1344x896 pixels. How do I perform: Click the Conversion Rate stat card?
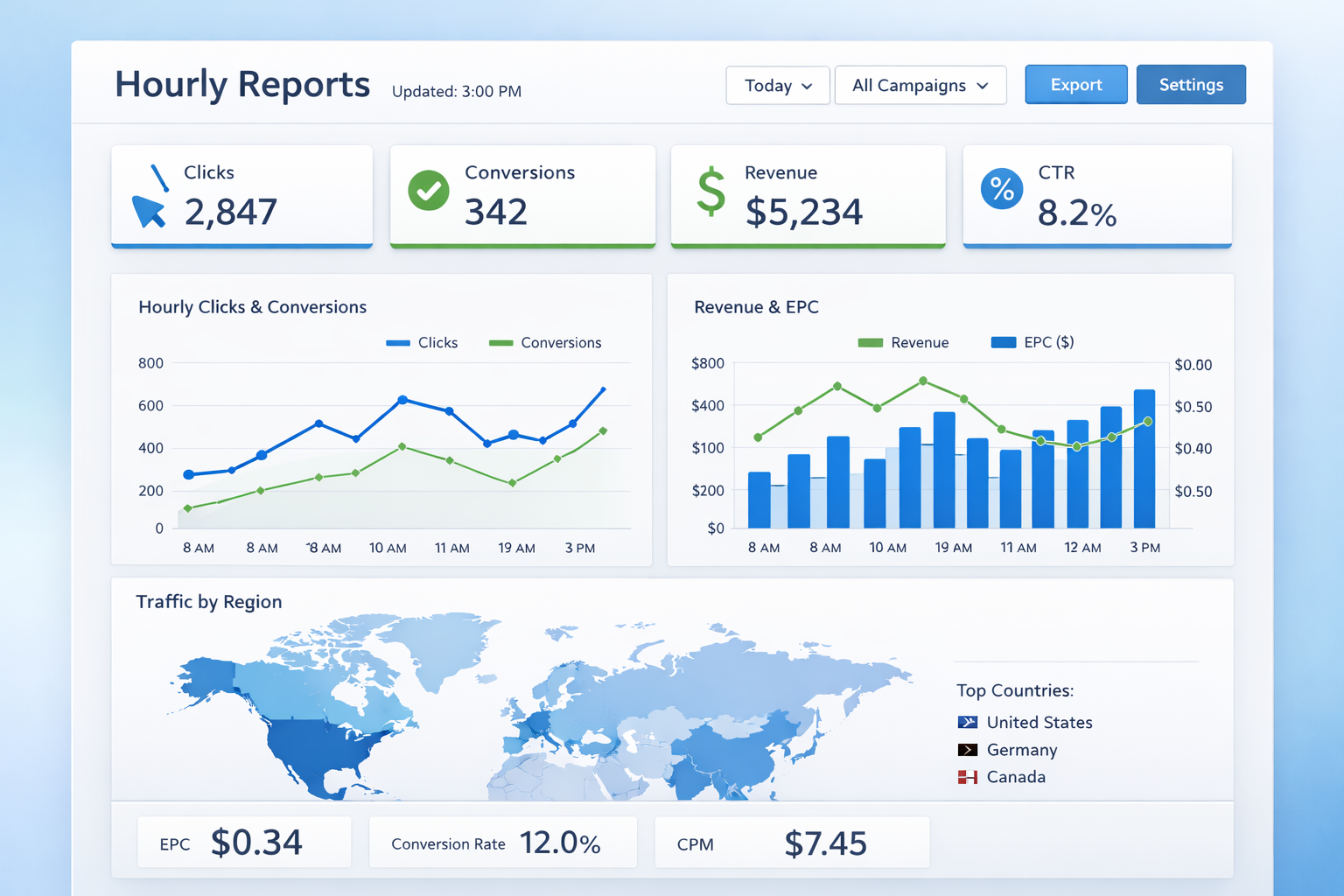(x=502, y=842)
